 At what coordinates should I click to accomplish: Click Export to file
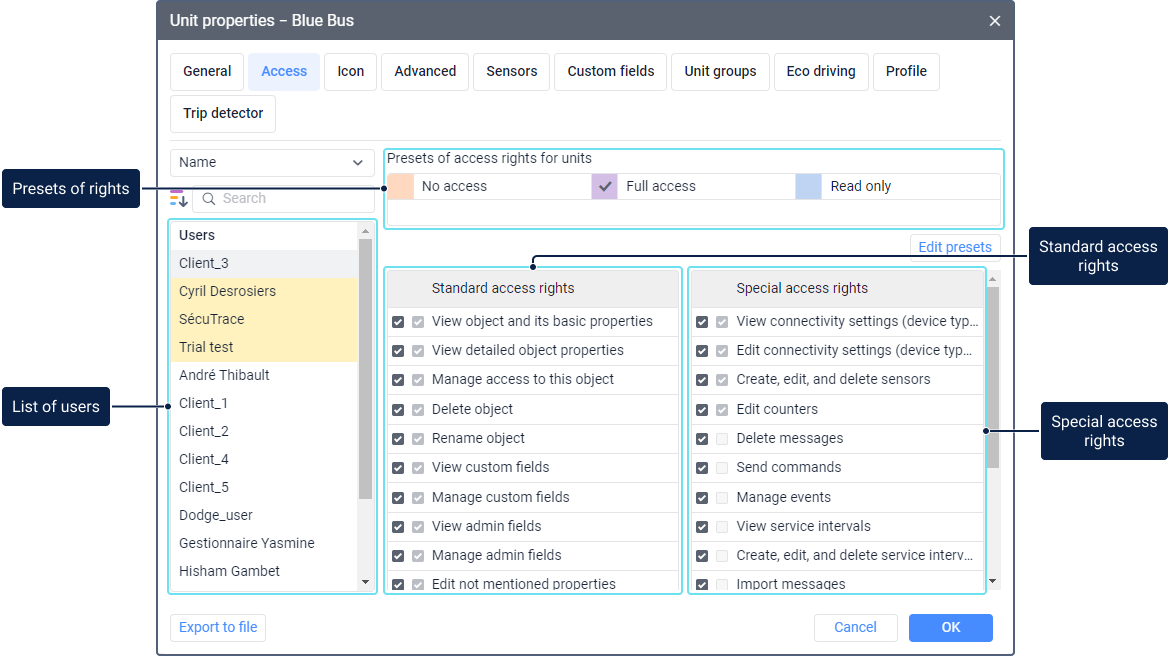(218, 628)
